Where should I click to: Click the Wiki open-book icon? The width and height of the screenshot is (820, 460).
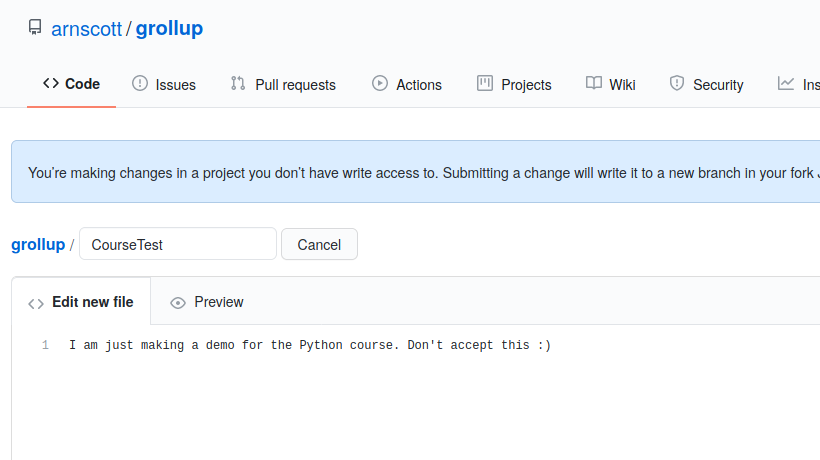click(594, 83)
